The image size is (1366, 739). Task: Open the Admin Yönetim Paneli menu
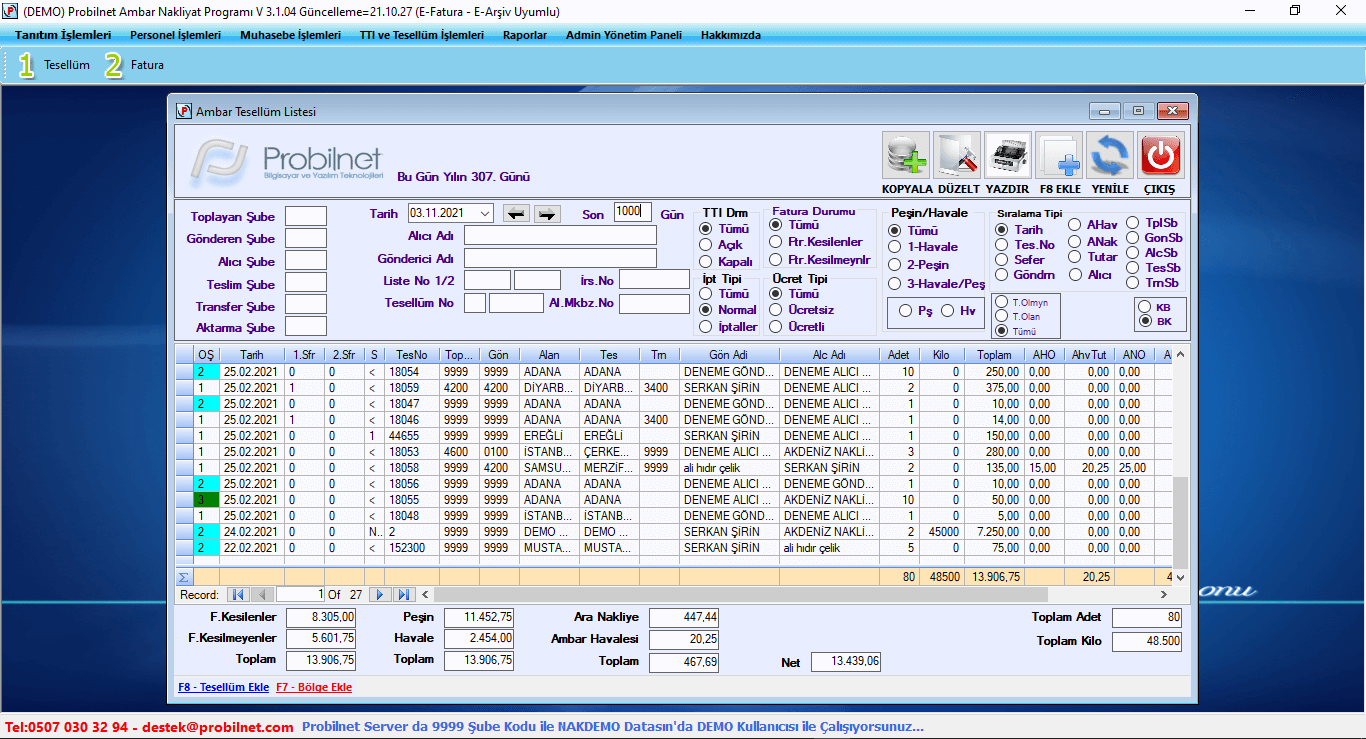[623, 35]
